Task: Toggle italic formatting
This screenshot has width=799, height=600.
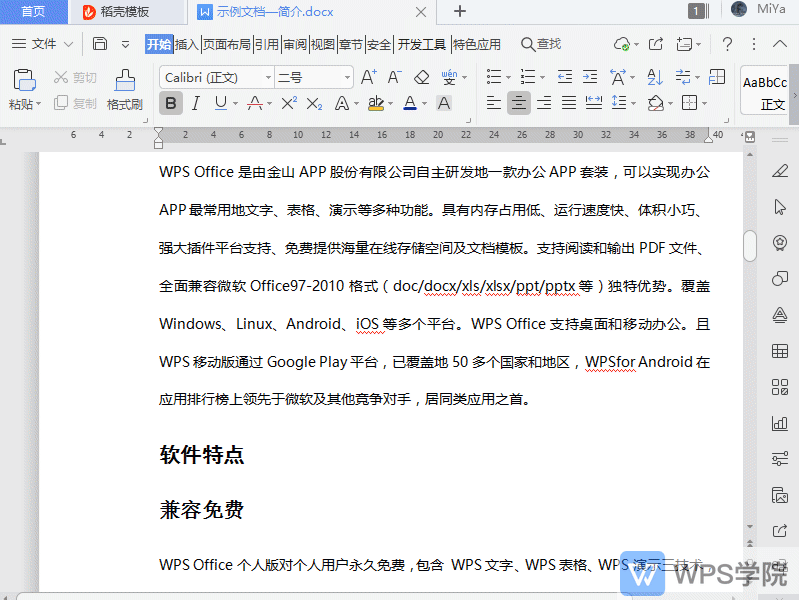Action: (x=196, y=103)
